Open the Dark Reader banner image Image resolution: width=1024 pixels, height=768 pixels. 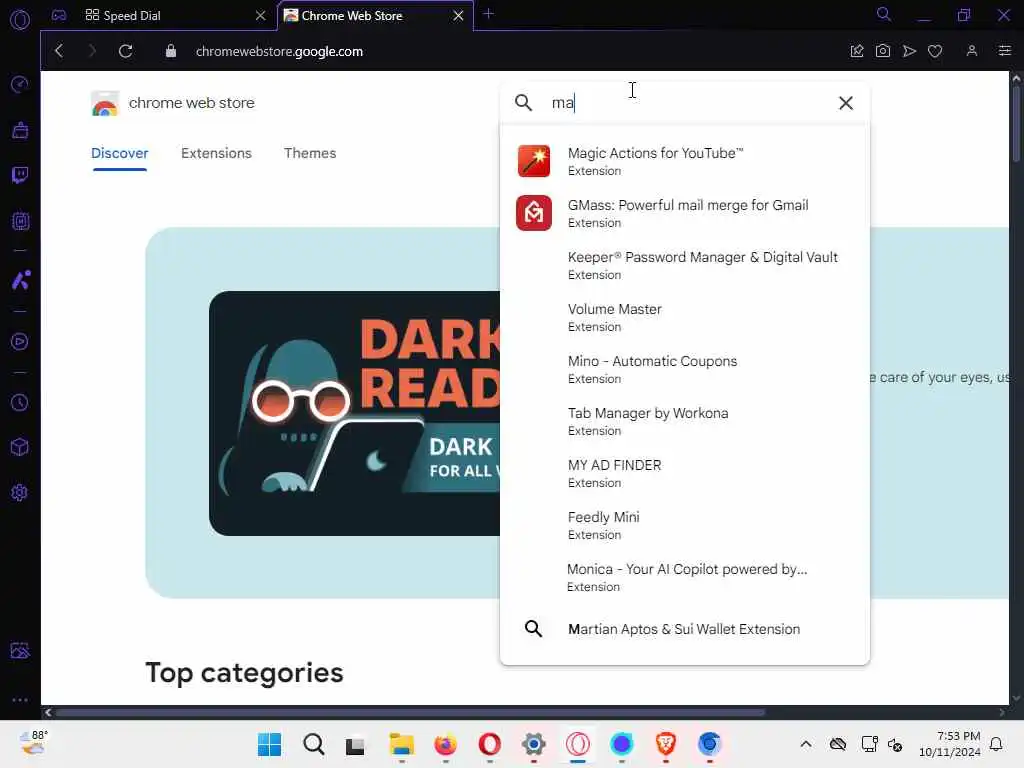pyautogui.click(x=355, y=413)
